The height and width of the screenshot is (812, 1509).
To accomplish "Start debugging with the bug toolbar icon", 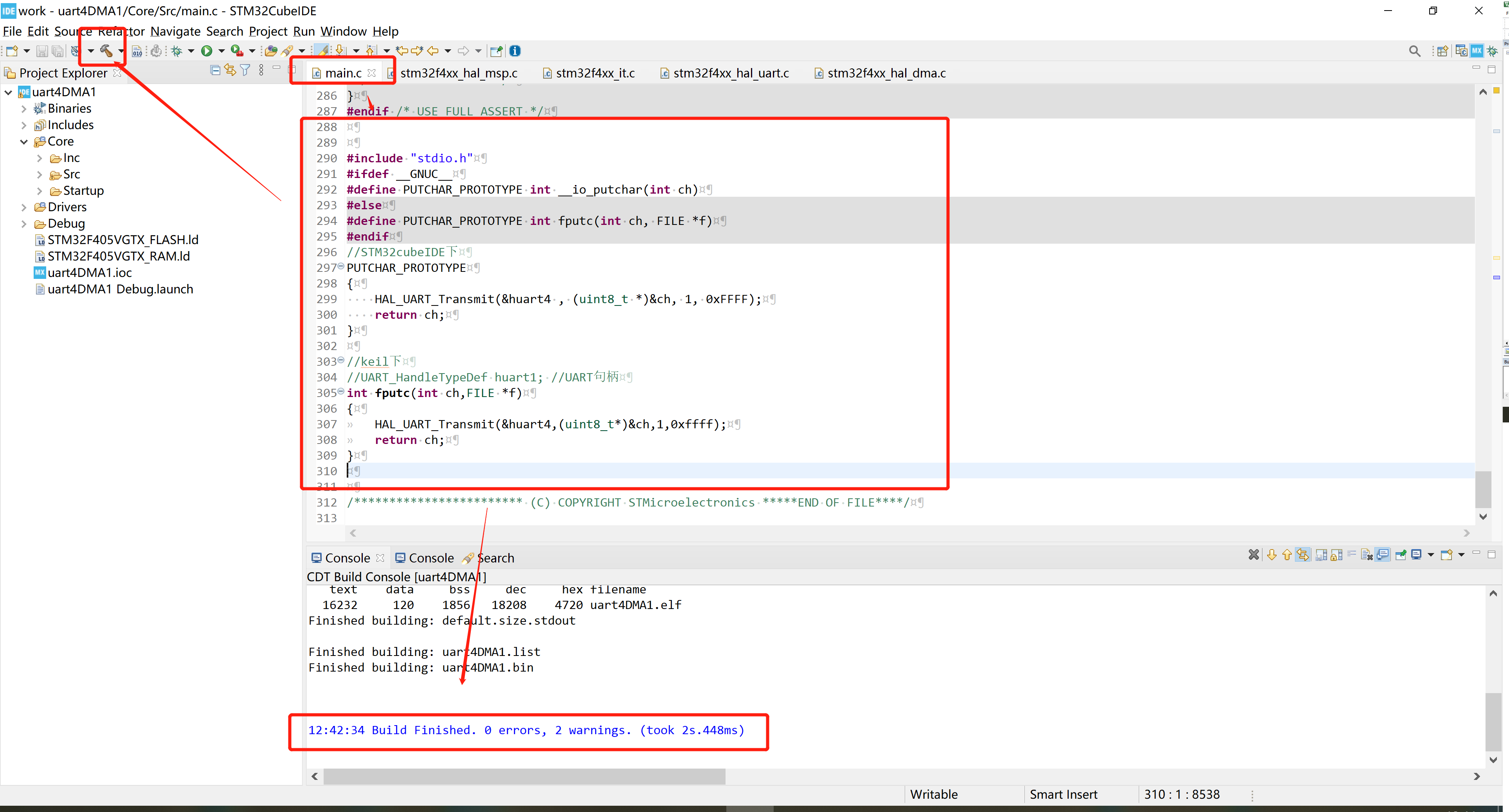I will 176,51.
